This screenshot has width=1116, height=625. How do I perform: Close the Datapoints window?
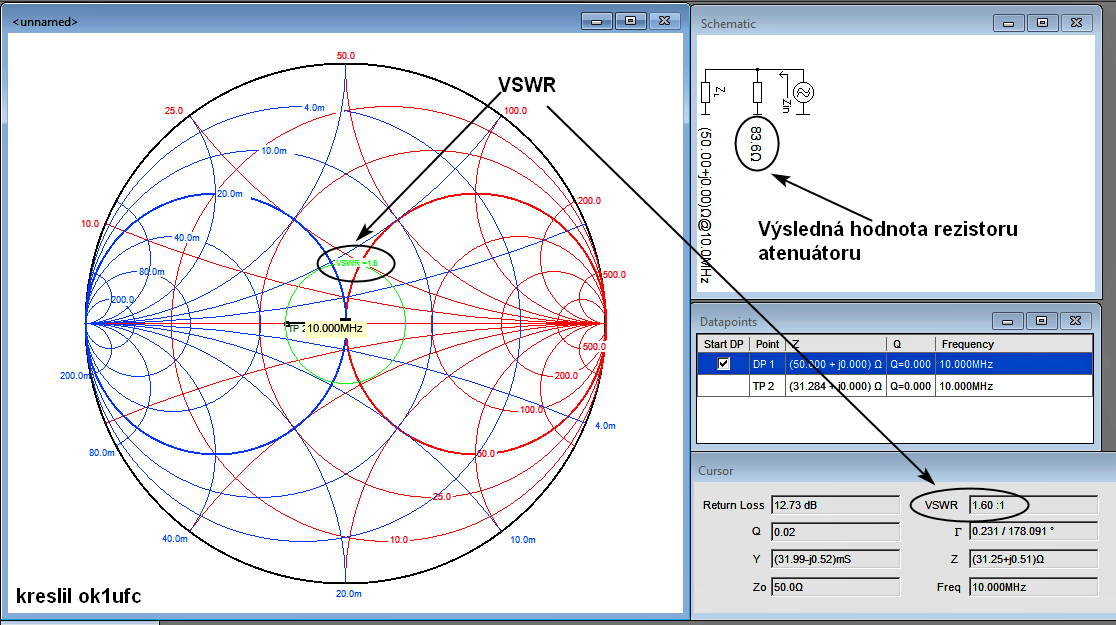(1074, 320)
